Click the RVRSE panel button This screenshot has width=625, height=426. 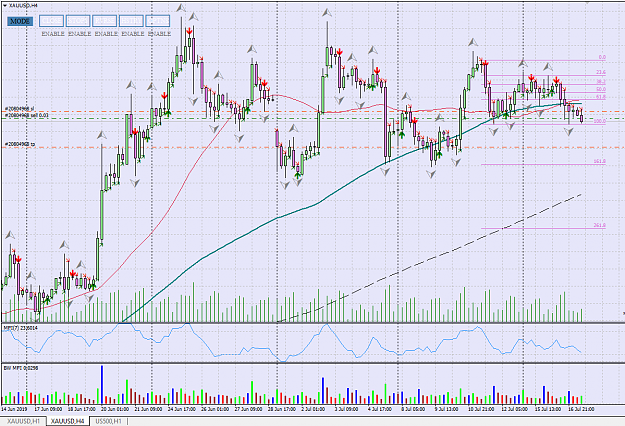(105, 21)
